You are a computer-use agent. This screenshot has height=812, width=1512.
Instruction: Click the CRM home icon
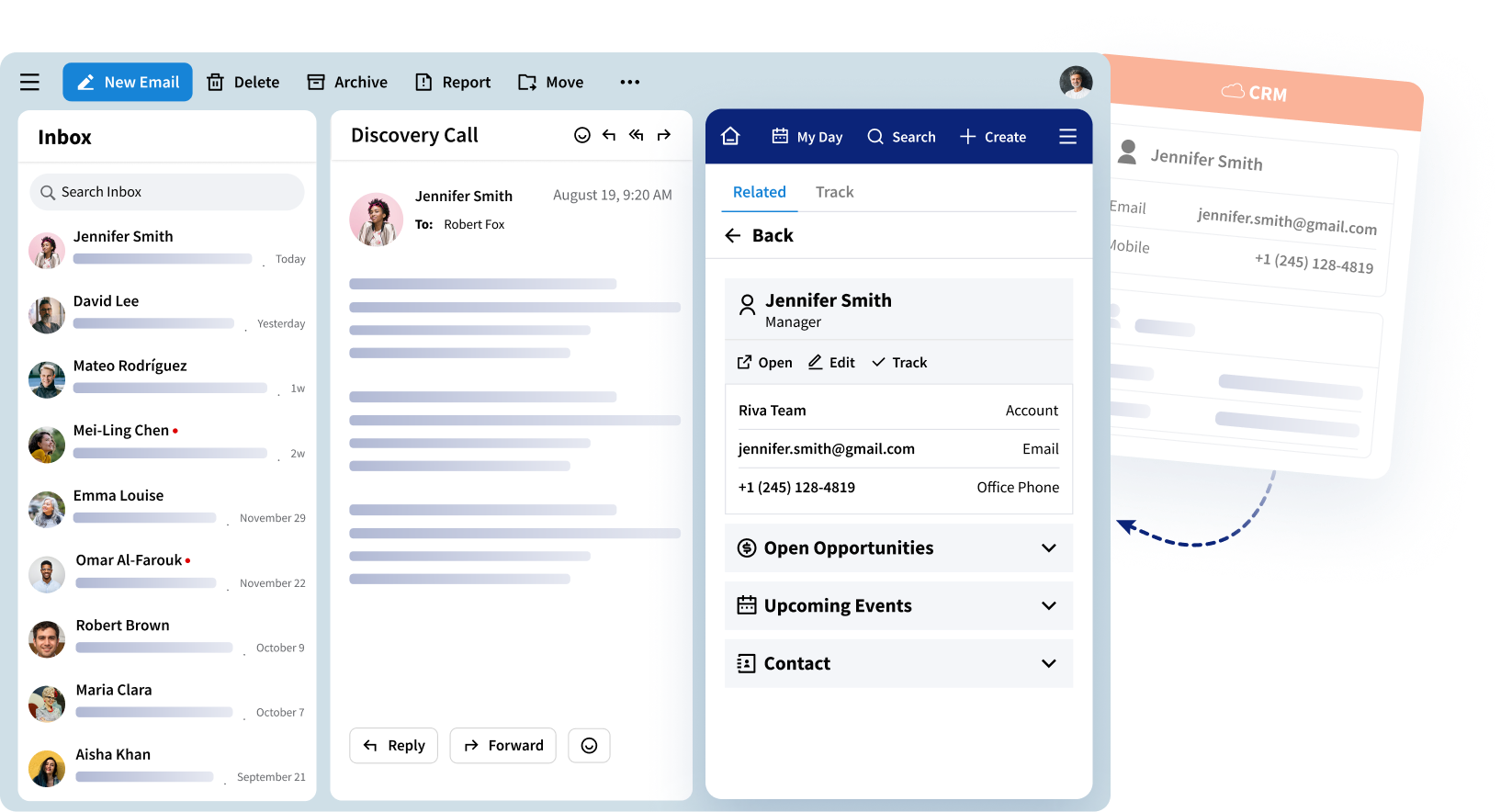pyautogui.click(x=730, y=136)
